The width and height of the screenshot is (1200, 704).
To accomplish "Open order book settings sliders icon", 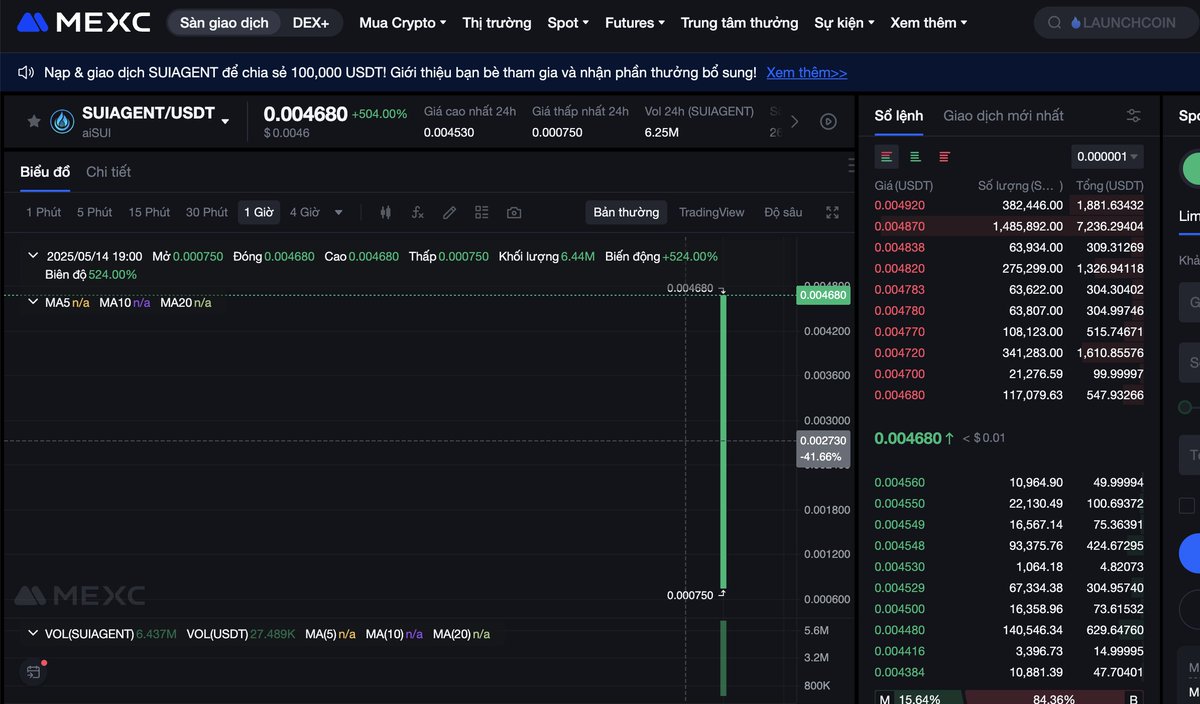I will (1133, 116).
